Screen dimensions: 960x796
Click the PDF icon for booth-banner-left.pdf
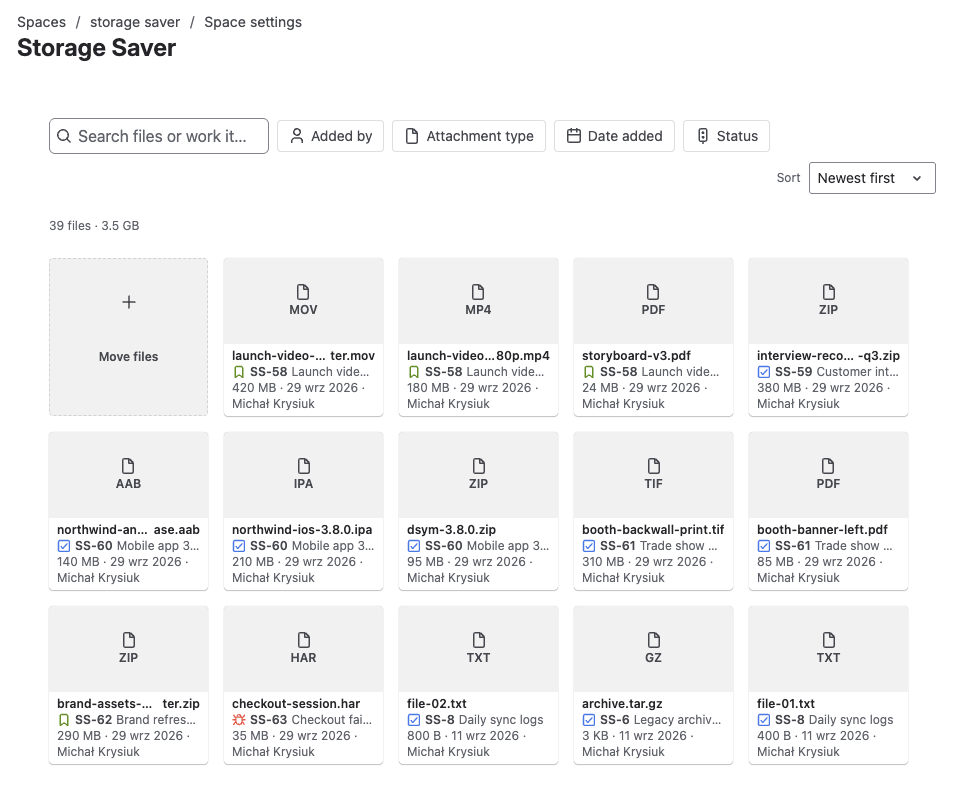coord(828,466)
